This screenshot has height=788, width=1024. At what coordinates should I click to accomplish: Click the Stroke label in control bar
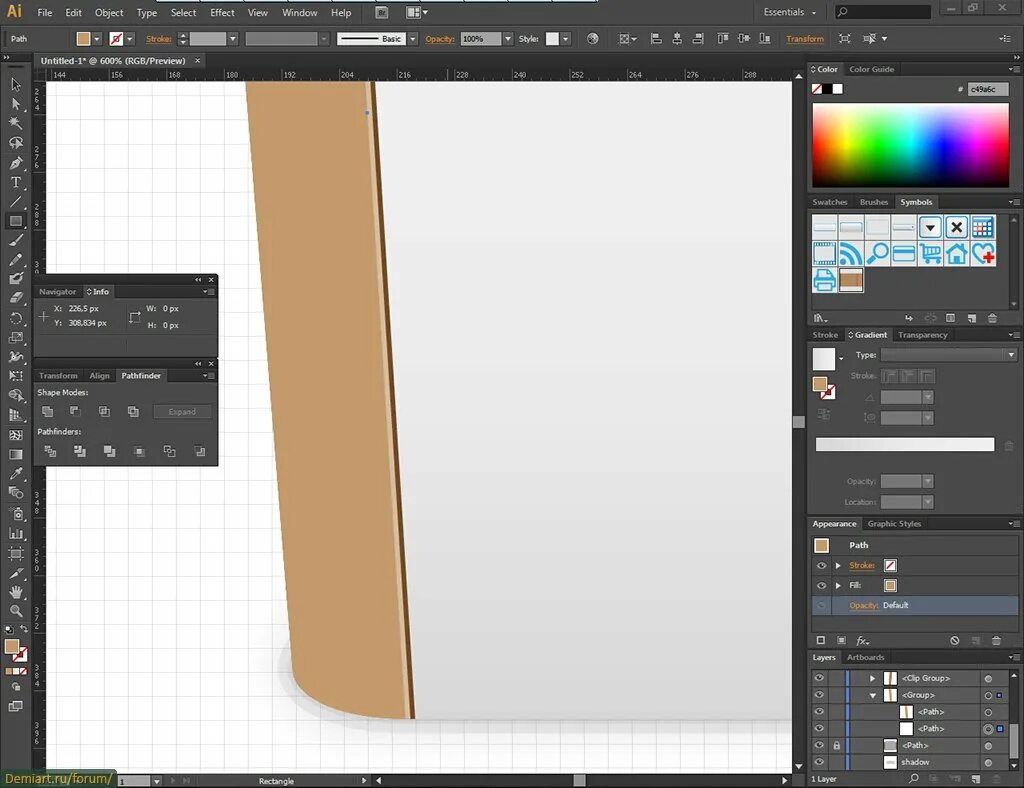point(159,39)
